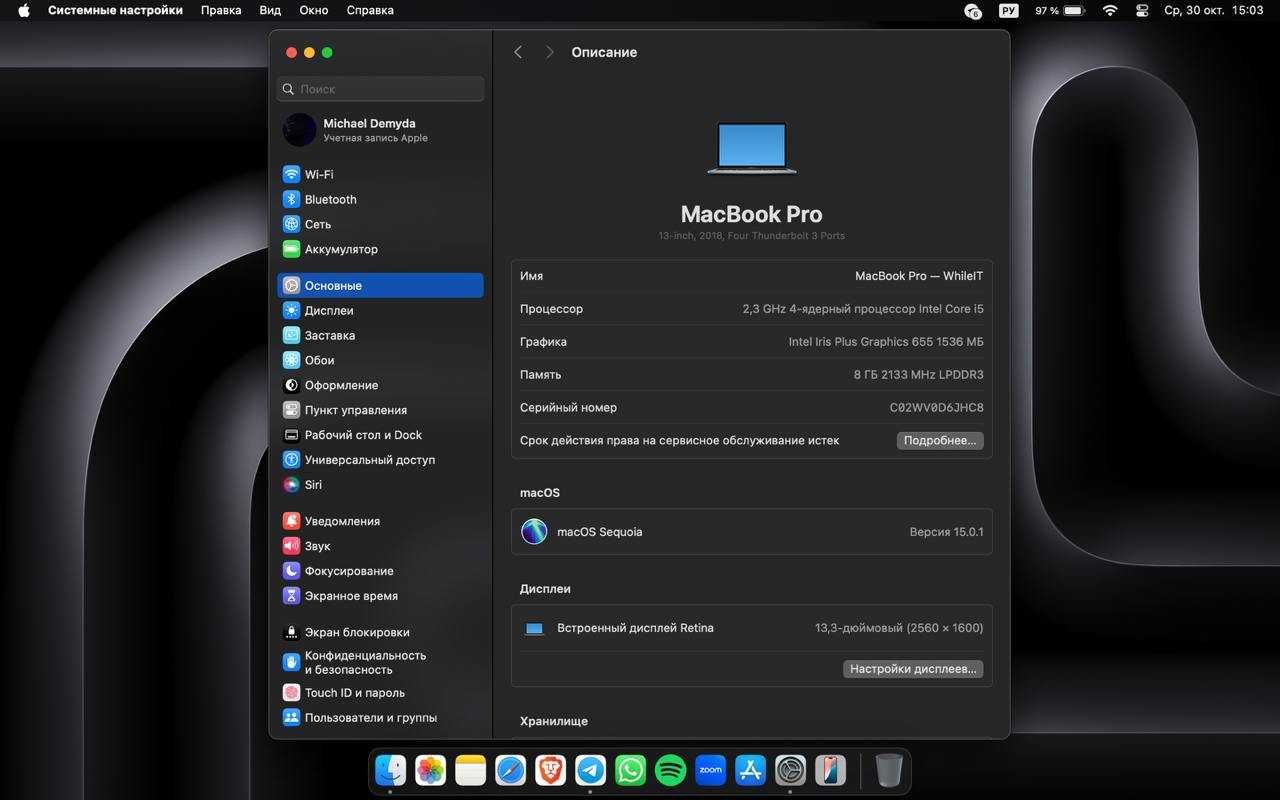Click the notification badge icon in menu bar
The image size is (1280, 800).
click(973, 10)
